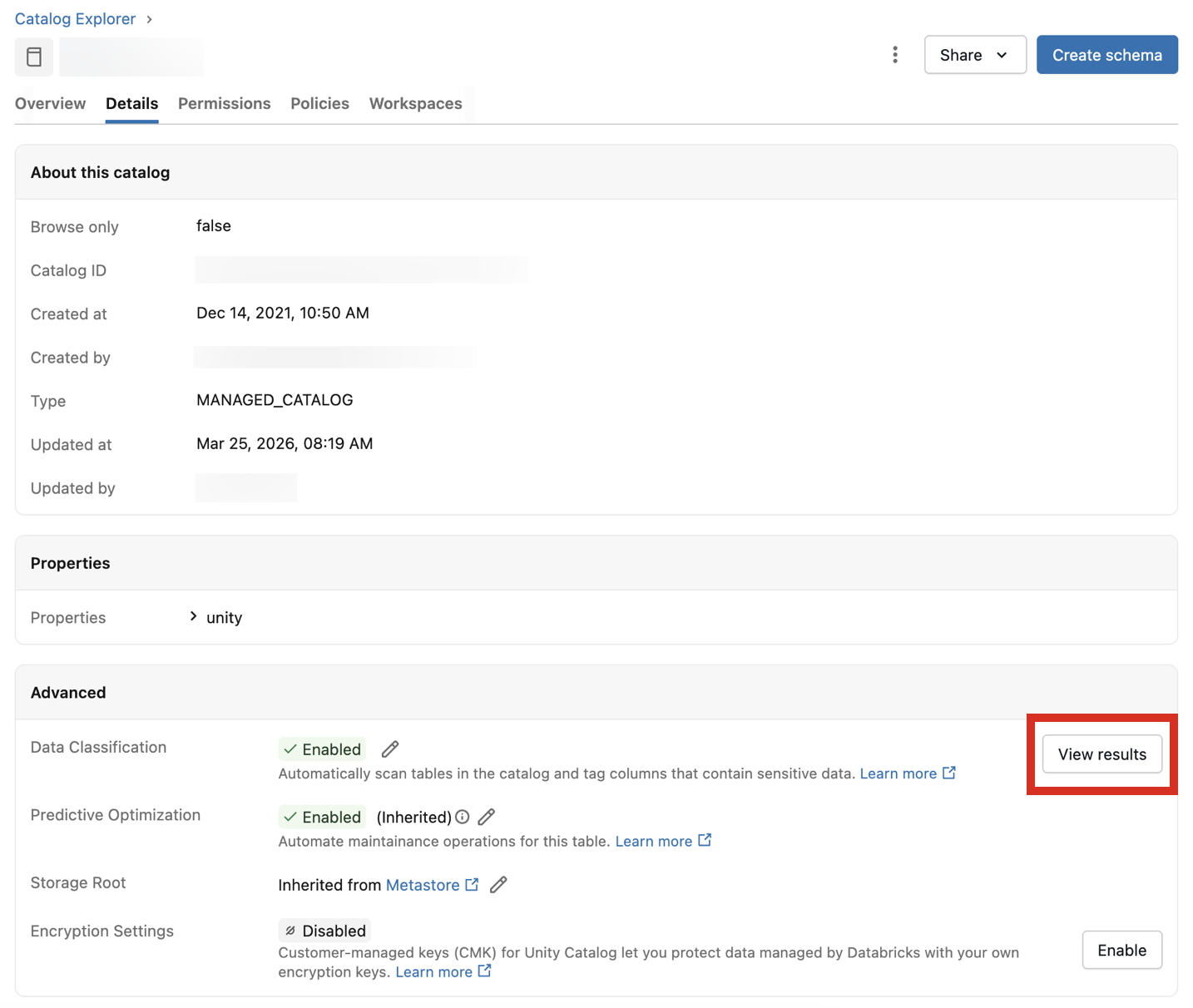Expand the unity properties entry
The image size is (1193, 1008).
click(193, 617)
